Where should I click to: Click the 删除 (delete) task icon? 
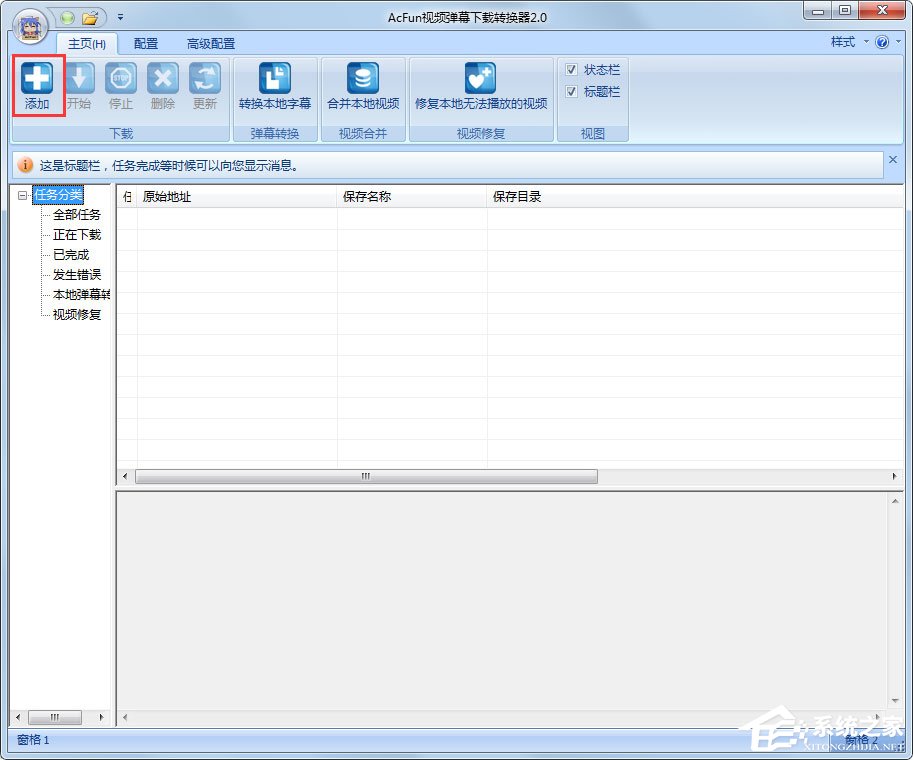click(162, 86)
